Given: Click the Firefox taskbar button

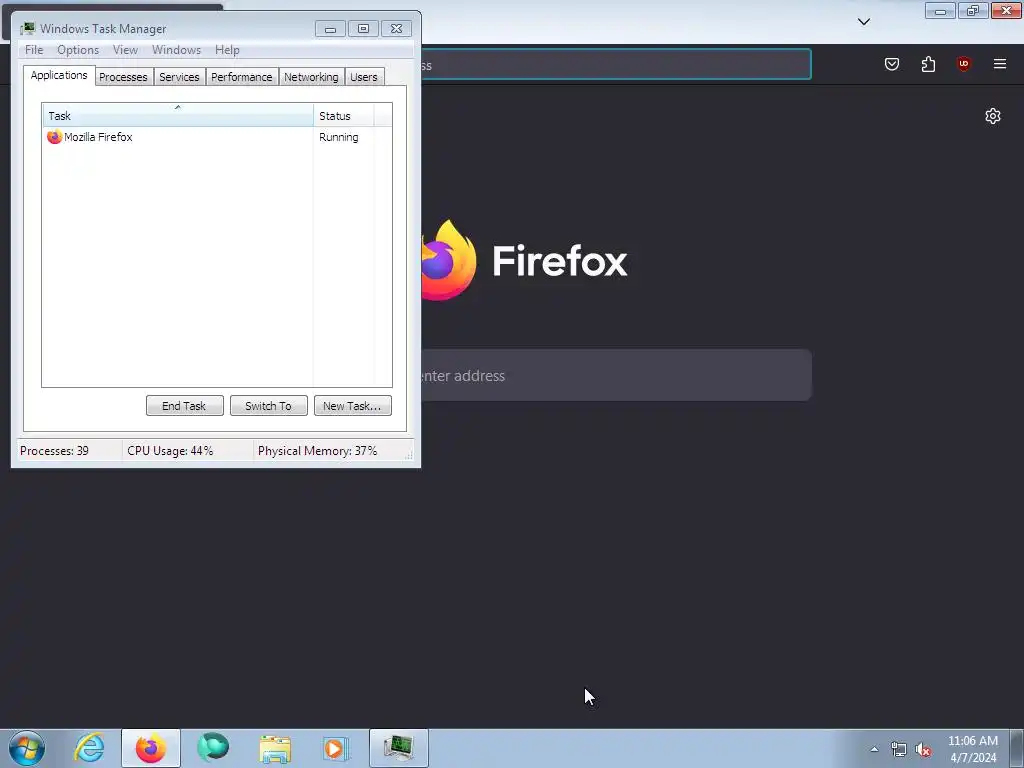Looking at the screenshot, I should 150,748.
